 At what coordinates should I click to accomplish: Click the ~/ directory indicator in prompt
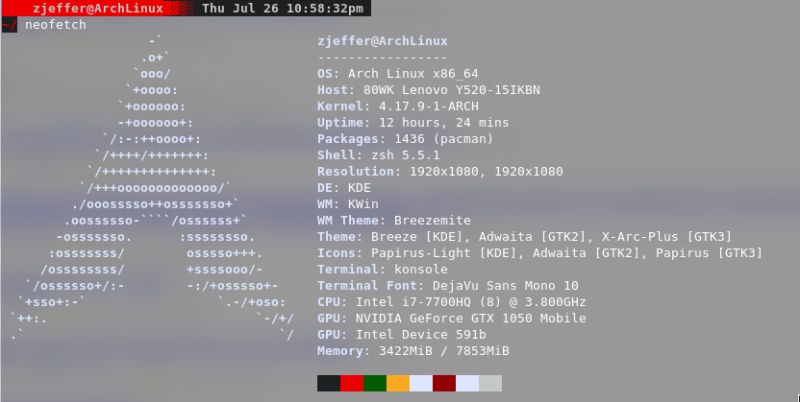tap(9, 24)
